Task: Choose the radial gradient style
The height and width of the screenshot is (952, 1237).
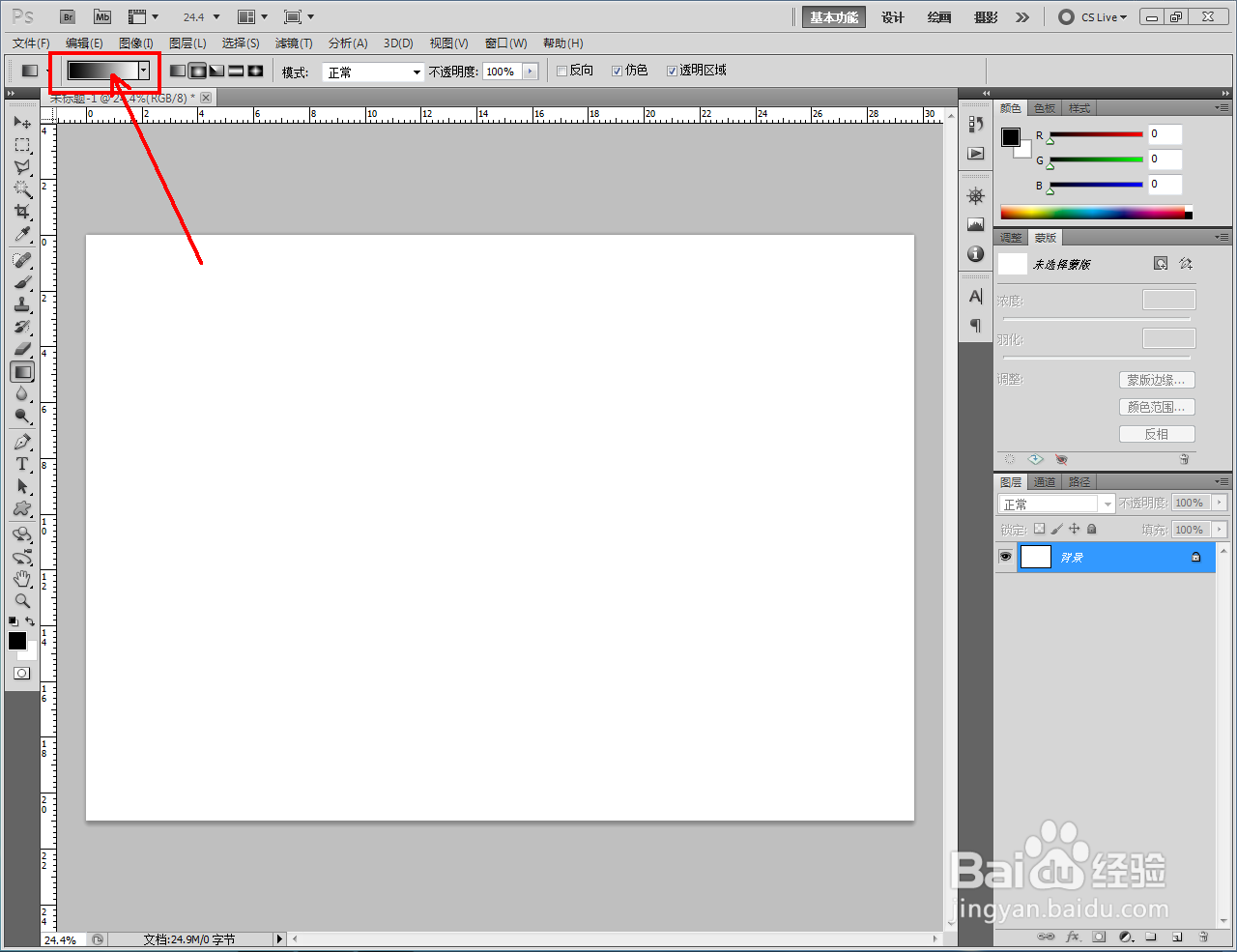Action: point(197,71)
